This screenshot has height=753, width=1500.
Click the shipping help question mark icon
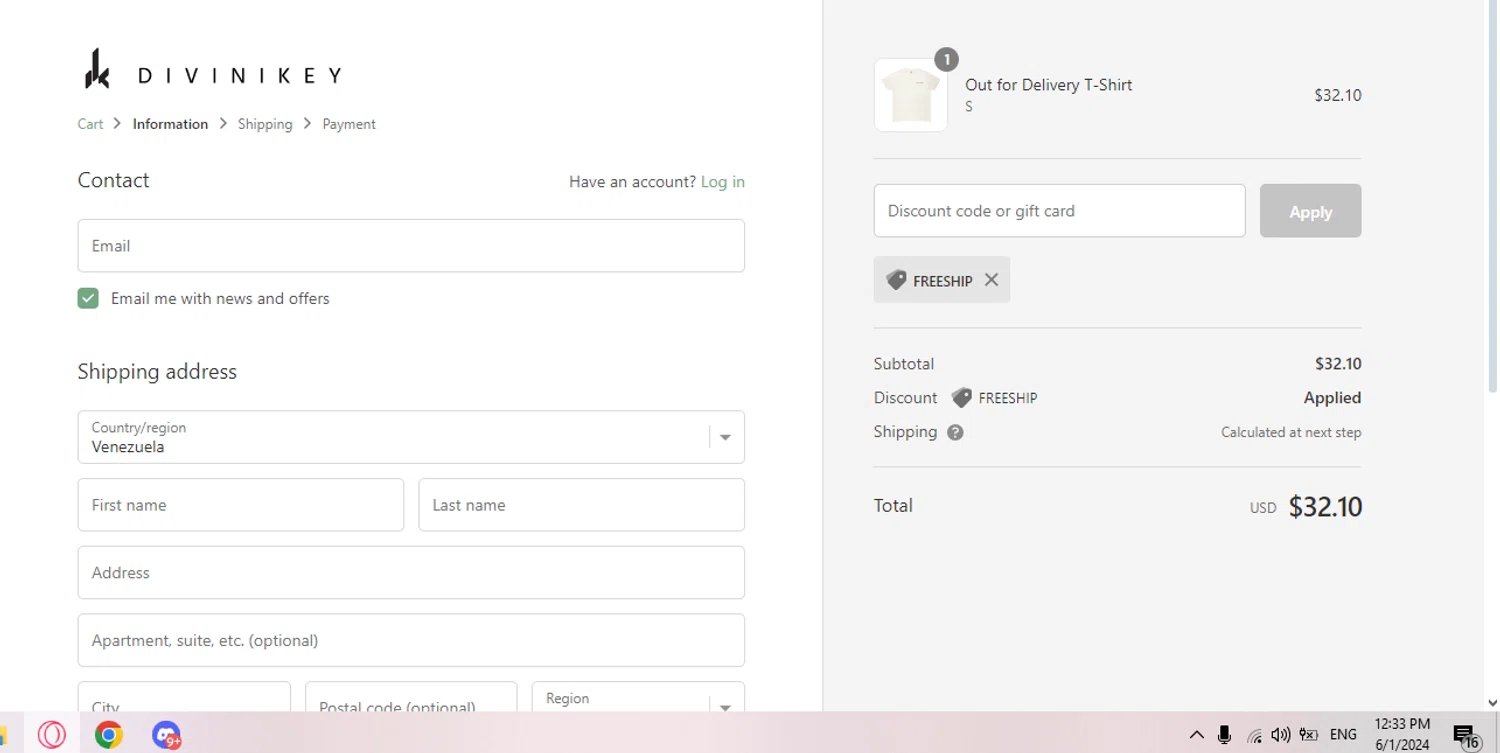(955, 433)
